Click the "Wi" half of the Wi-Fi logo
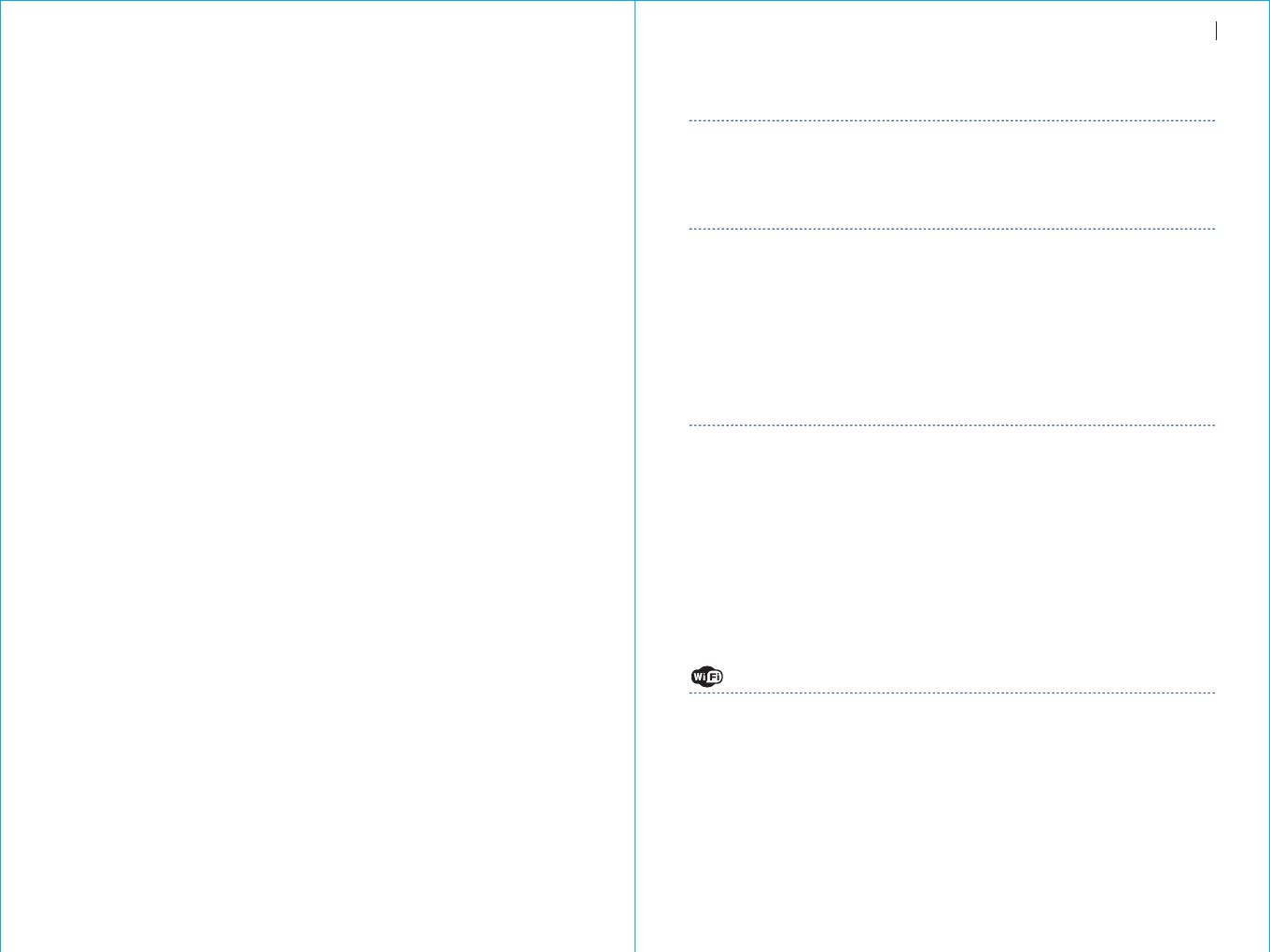Viewport: 1270px width, 952px height. point(699,677)
